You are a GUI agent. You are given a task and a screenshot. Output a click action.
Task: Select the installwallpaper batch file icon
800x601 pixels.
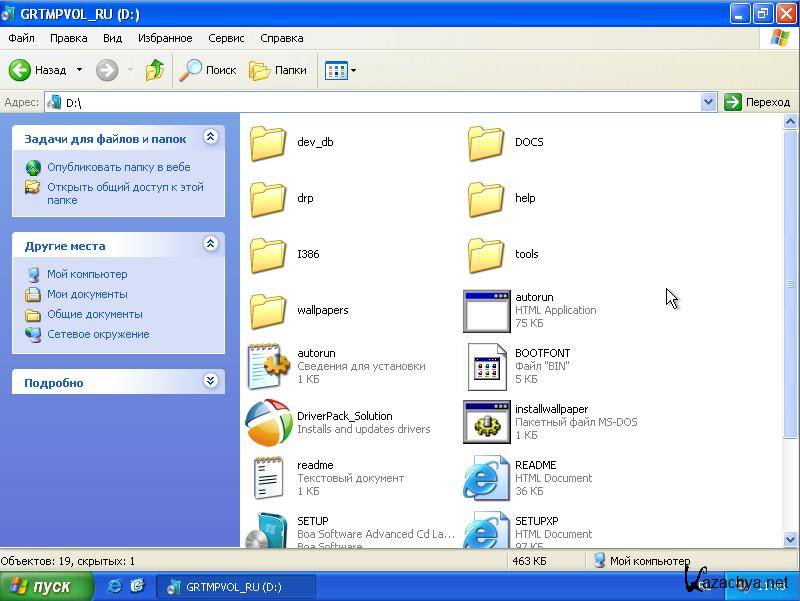(486, 422)
